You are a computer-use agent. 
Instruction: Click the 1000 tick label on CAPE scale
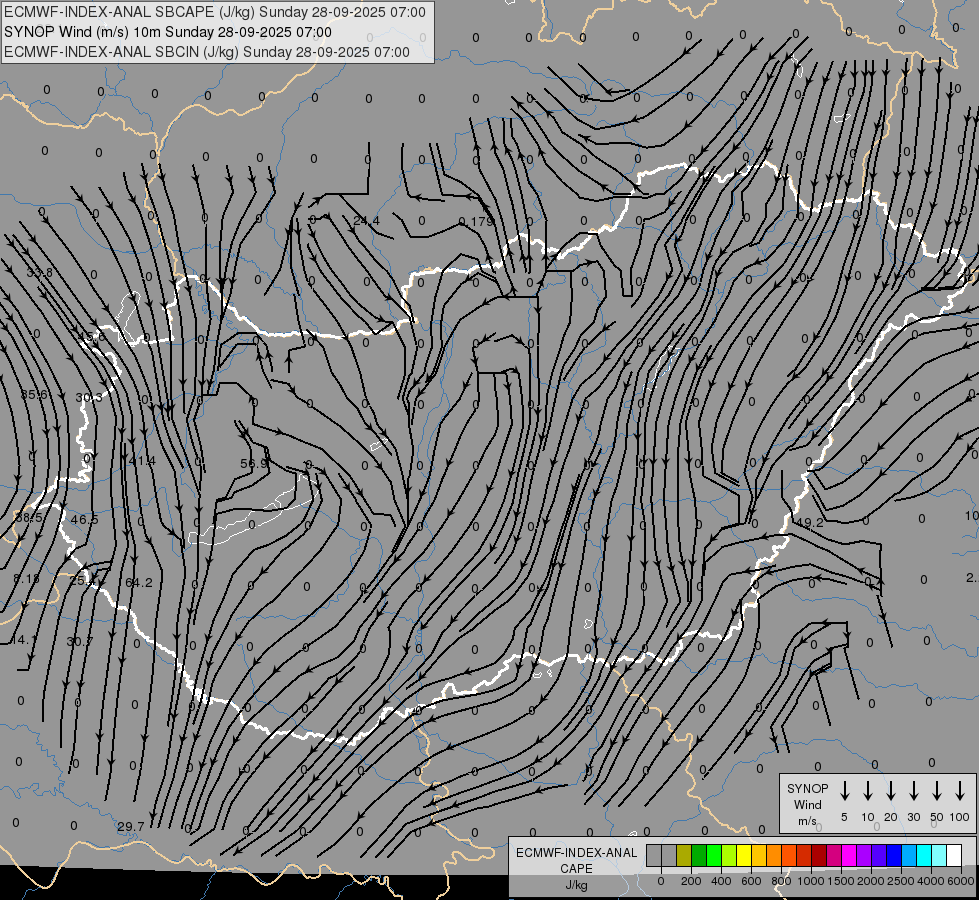[810, 881]
